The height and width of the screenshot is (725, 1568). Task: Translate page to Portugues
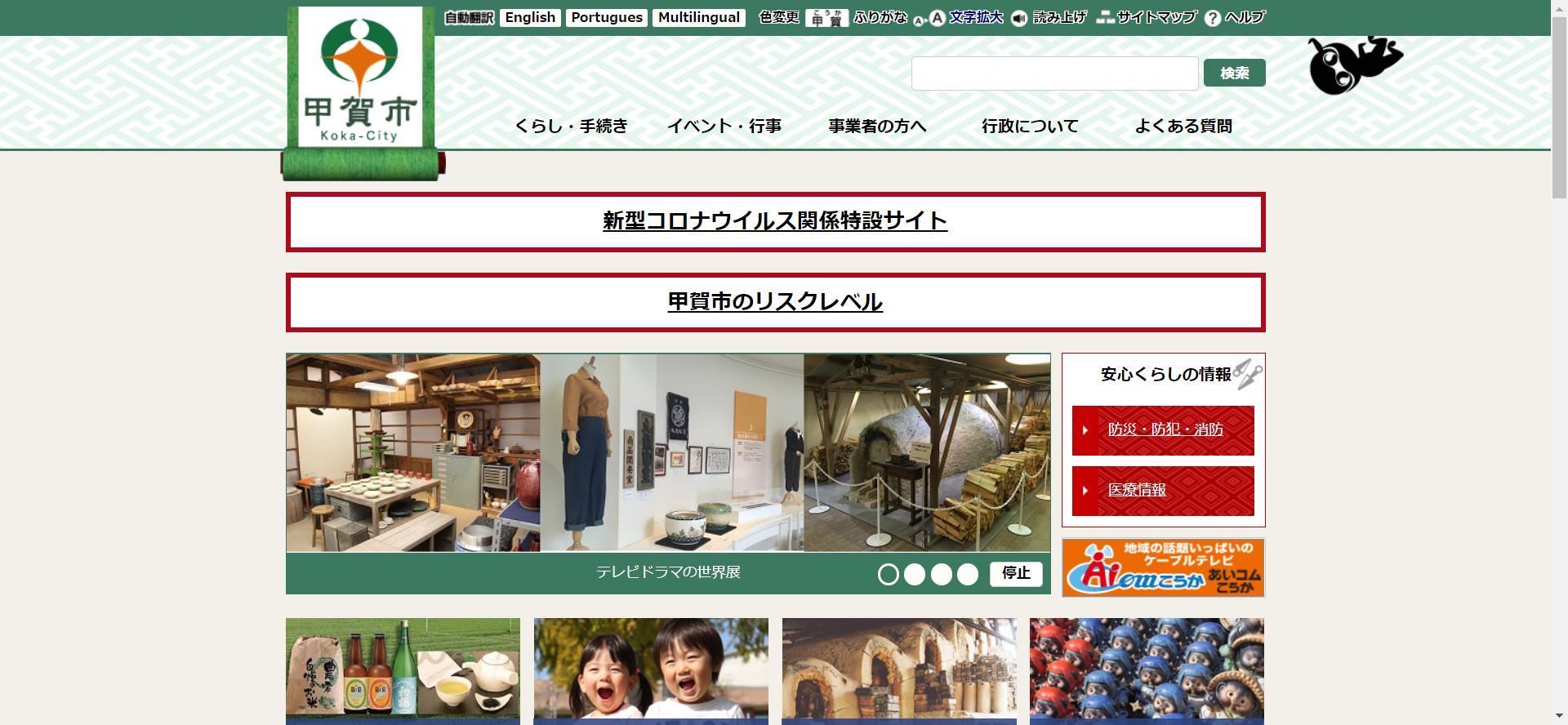tap(607, 18)
